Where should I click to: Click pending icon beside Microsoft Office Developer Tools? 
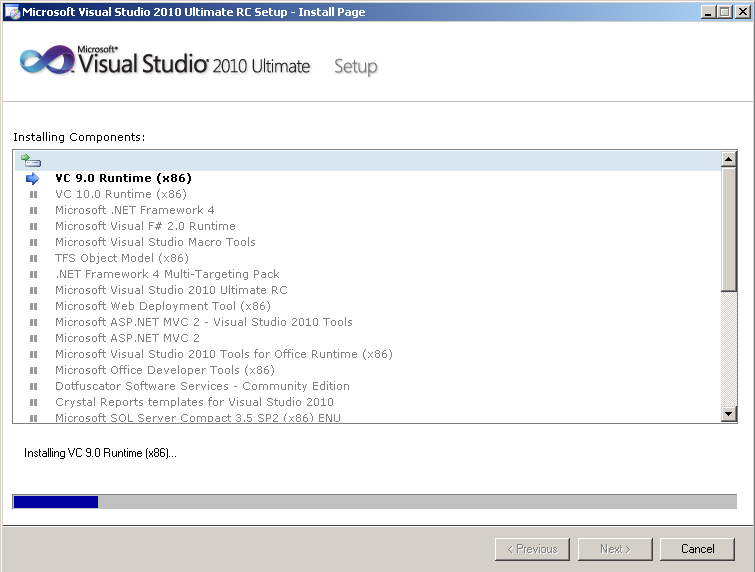[33, 370]
